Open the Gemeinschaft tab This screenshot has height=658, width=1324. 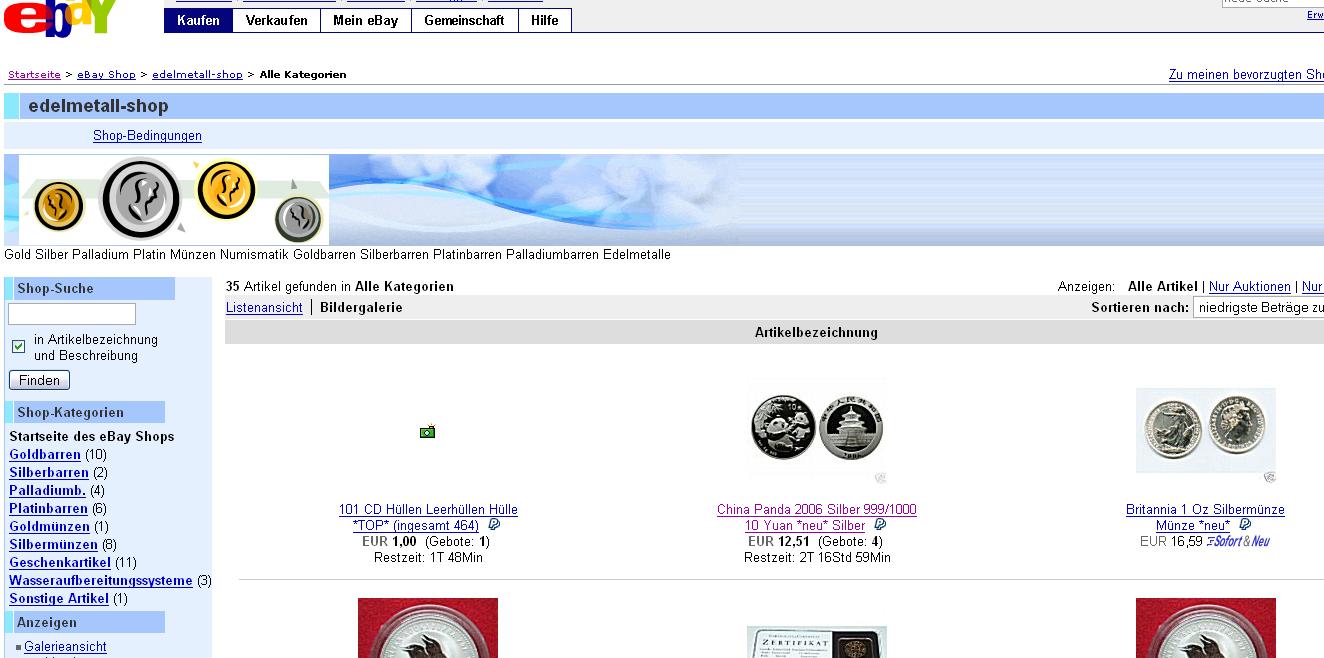click(x=465, y=20)
